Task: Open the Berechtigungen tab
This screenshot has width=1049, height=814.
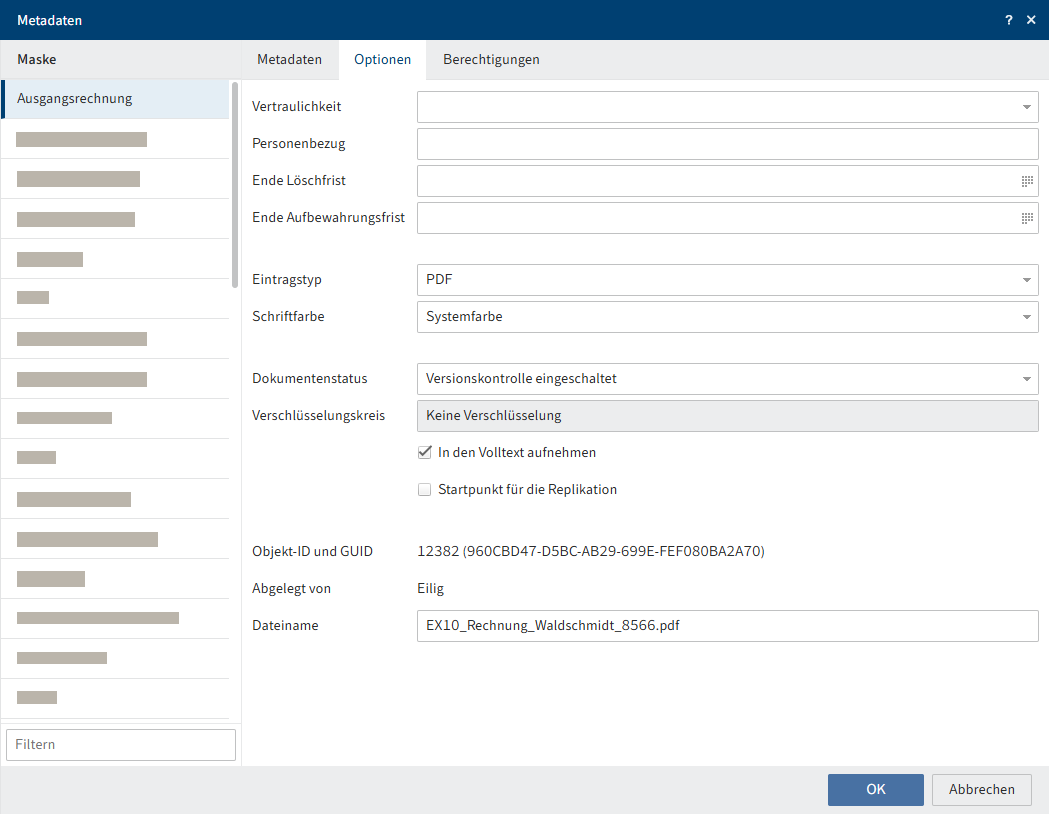Action: [491, 59]
